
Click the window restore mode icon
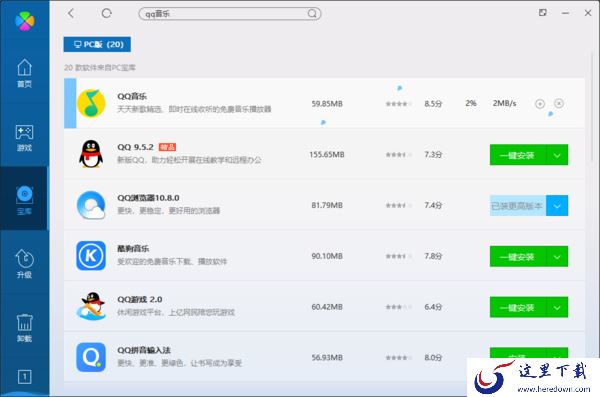[x=543, y=13]
